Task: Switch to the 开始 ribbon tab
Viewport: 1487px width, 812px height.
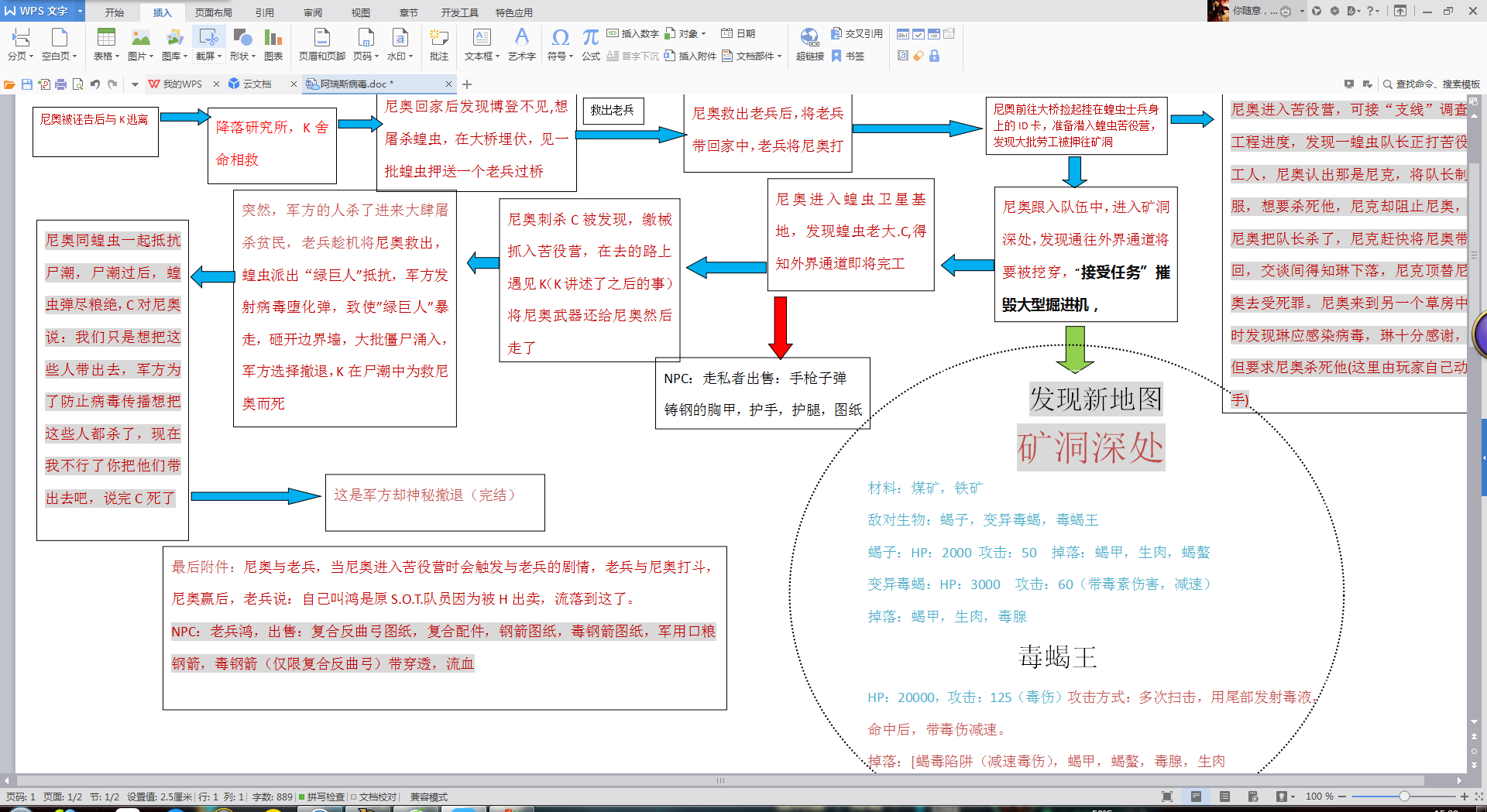Action: coord(115,12)
